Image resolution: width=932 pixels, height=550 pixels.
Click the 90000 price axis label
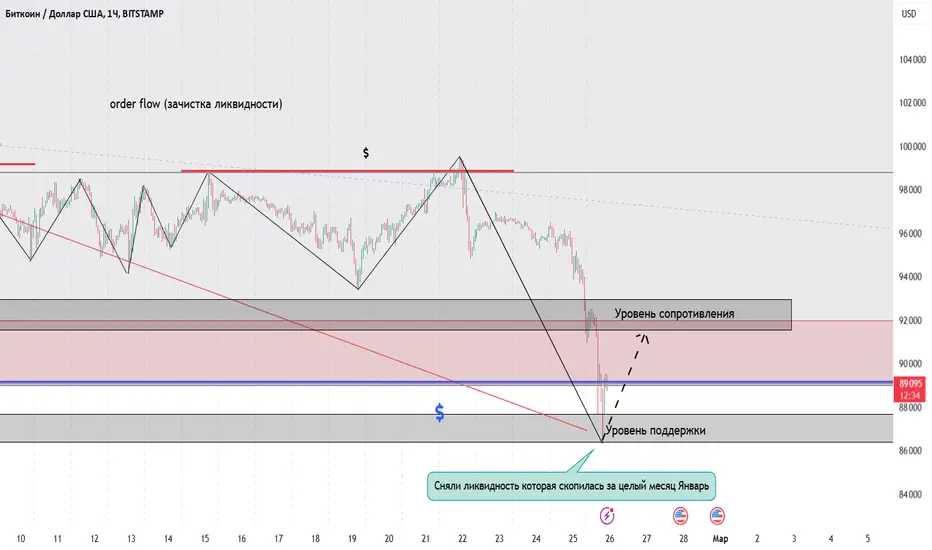(912, 364)
